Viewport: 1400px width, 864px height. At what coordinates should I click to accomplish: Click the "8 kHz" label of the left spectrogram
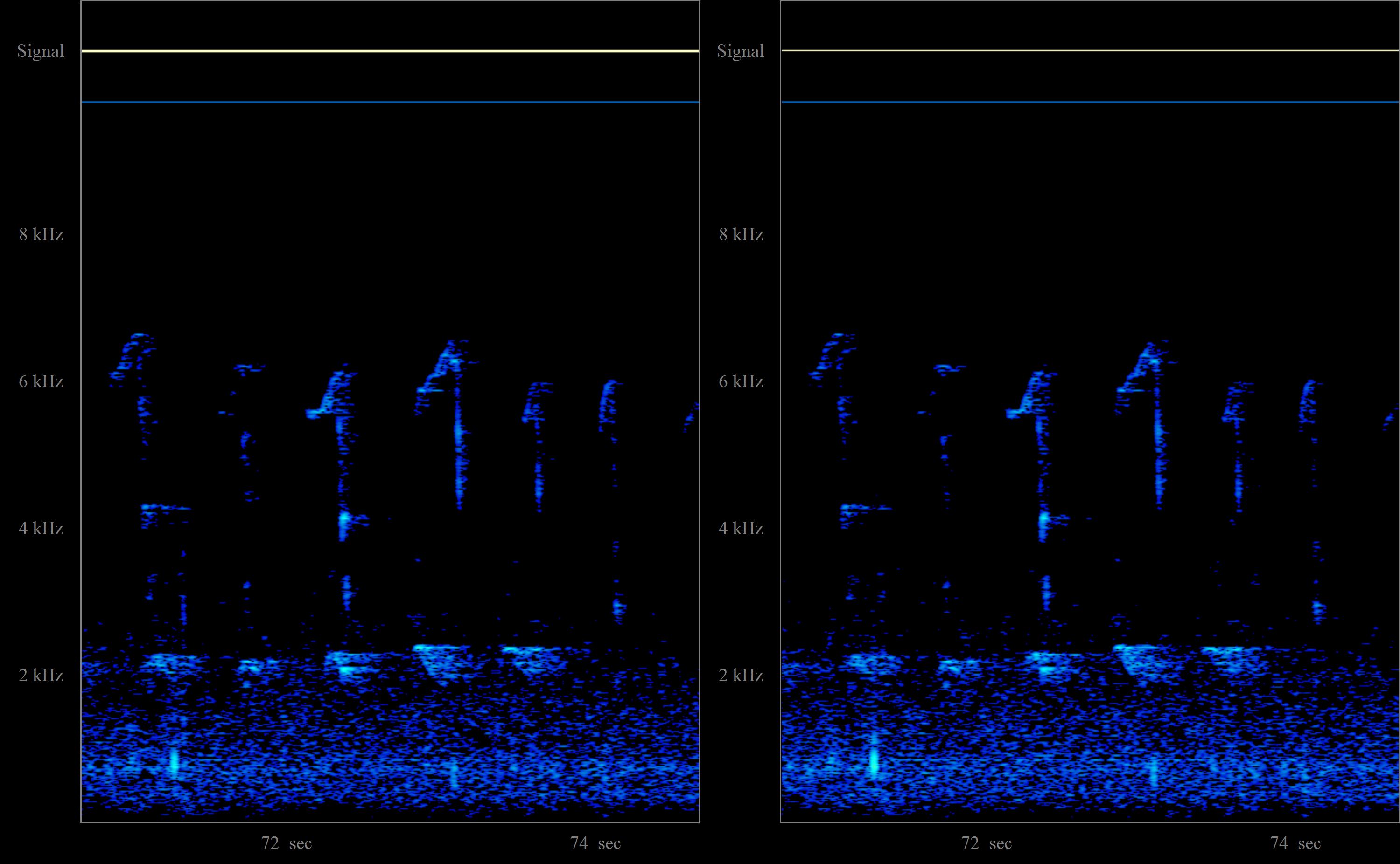(41, 234)
